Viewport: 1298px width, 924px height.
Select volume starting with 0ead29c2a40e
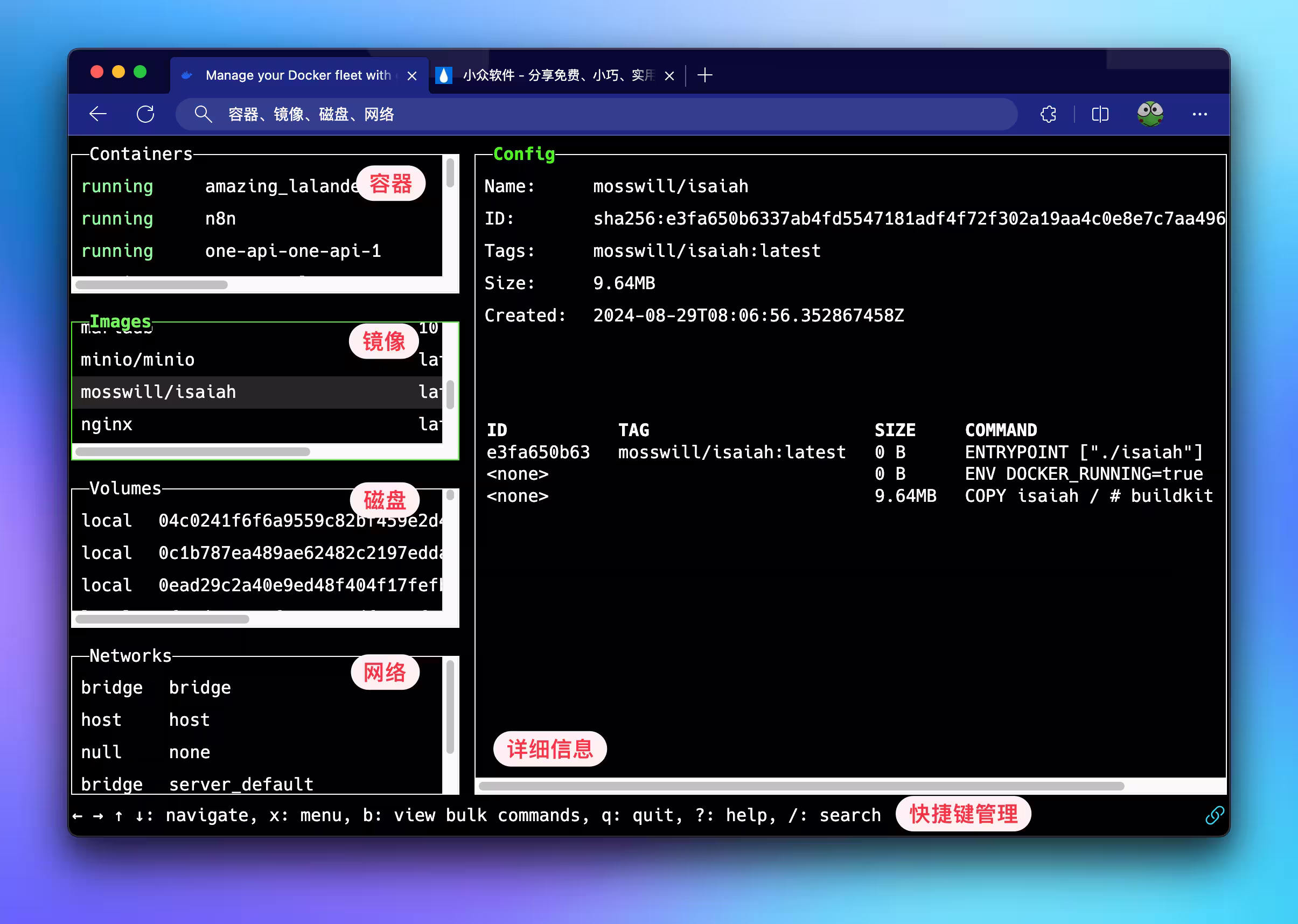coord(257,585)
